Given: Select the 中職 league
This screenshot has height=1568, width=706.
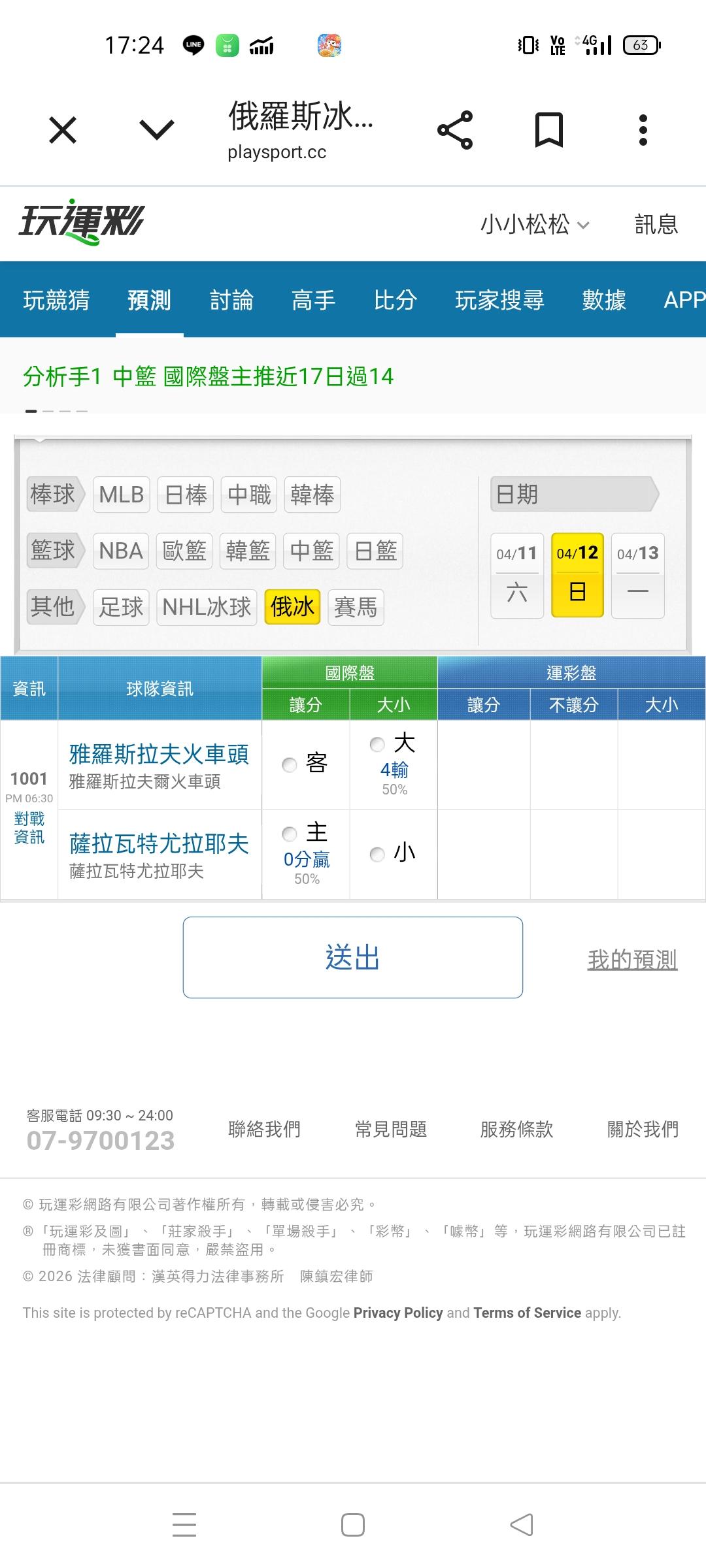Looking at the screenshot, I should click(249, 495).
